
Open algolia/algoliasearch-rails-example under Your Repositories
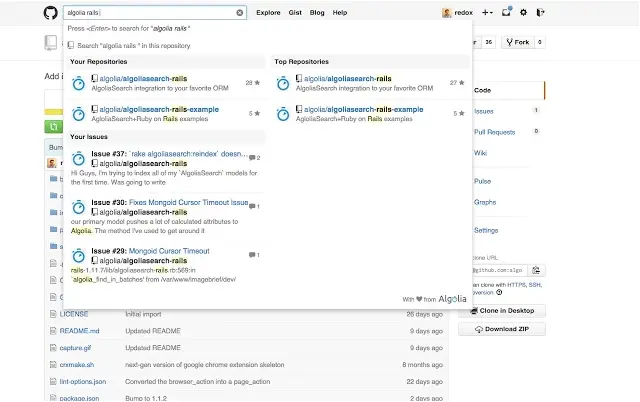pyautogui.click(x=159, y=109)
